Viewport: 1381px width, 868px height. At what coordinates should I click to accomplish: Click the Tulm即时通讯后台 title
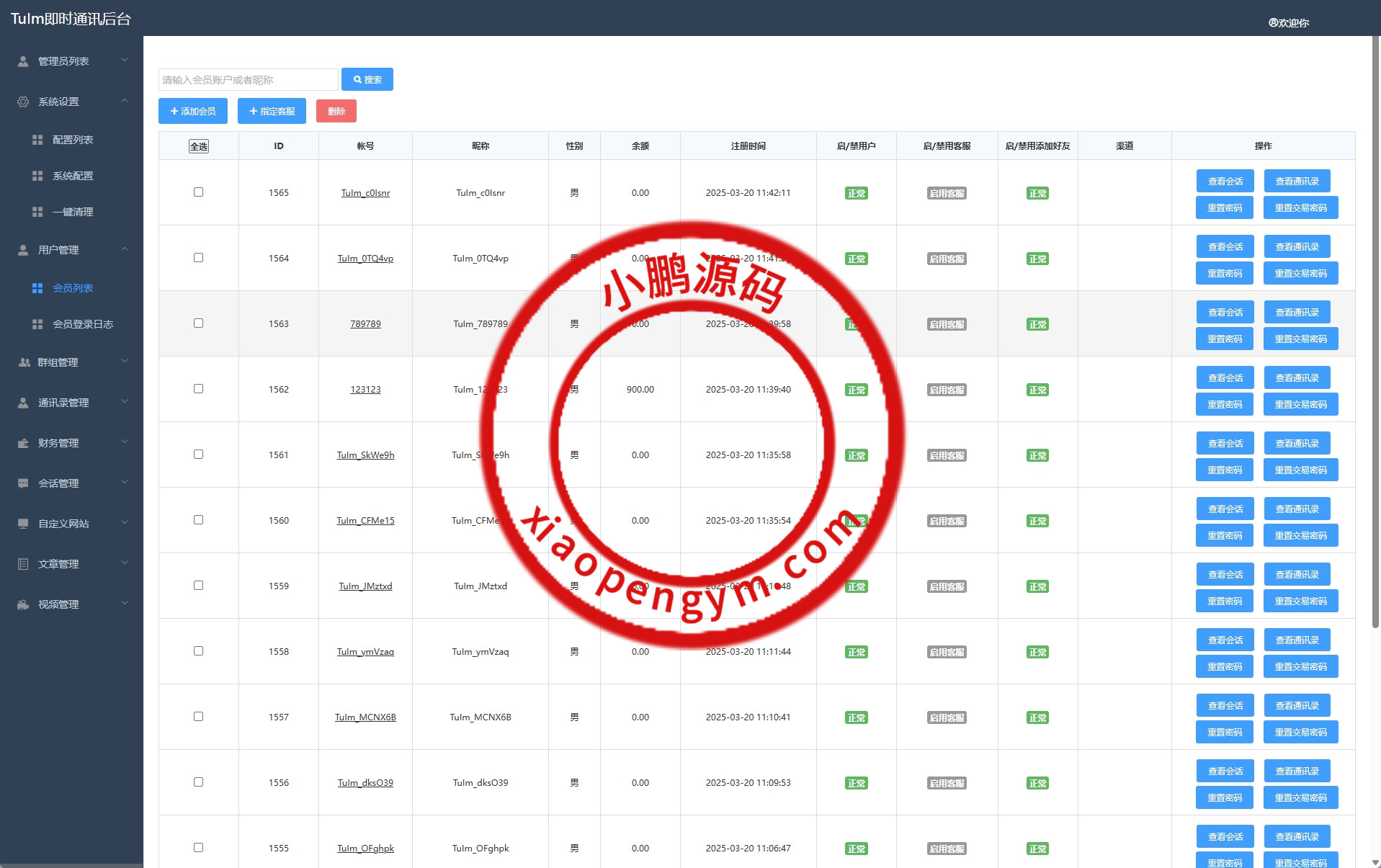(71, 19)
